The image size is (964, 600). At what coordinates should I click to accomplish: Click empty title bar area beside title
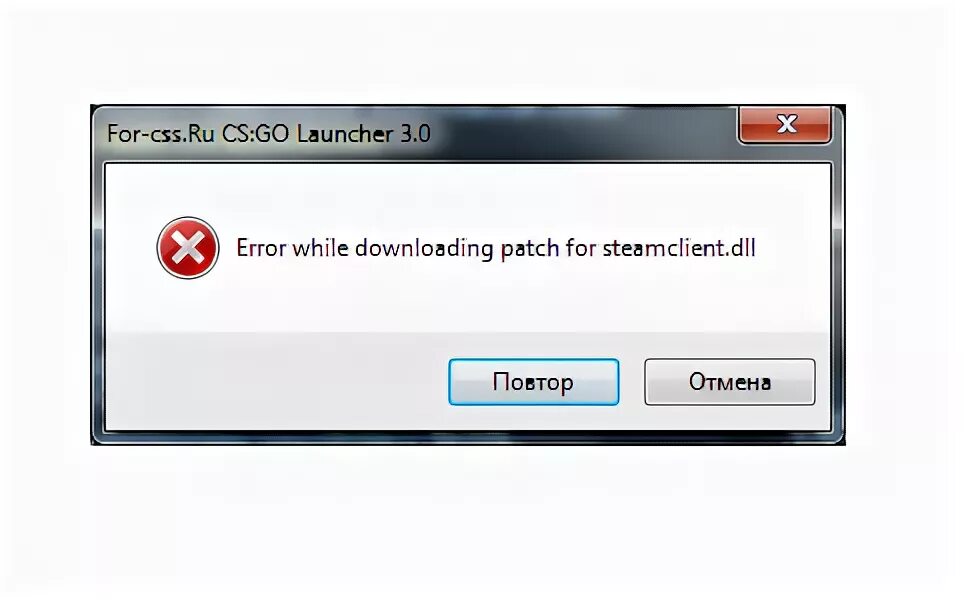pos(584,133)
